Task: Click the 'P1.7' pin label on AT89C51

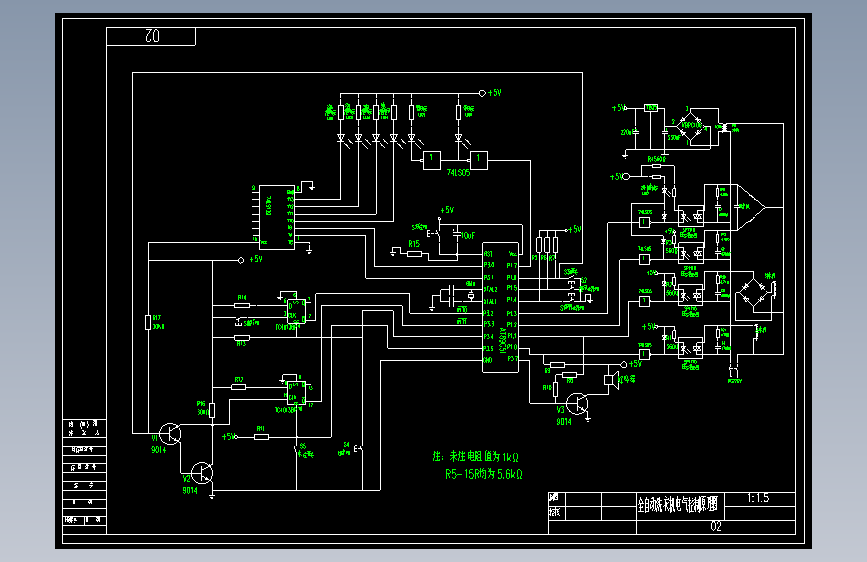Action: point(511,266)
